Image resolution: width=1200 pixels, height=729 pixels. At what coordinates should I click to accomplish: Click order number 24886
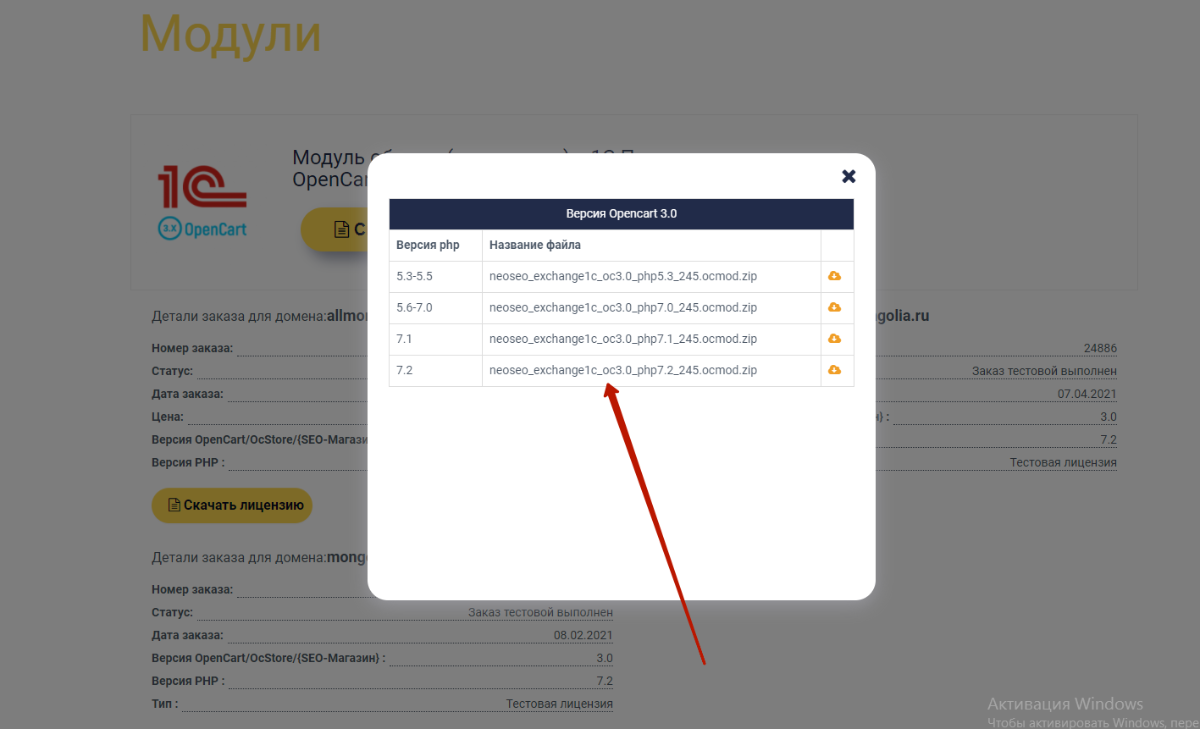(x=1100, y=348)
